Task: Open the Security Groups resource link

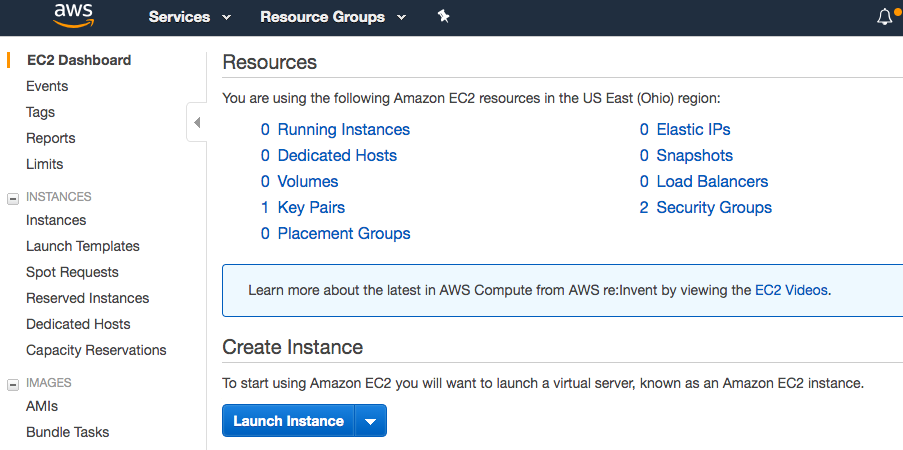Action: click(714, 207)
